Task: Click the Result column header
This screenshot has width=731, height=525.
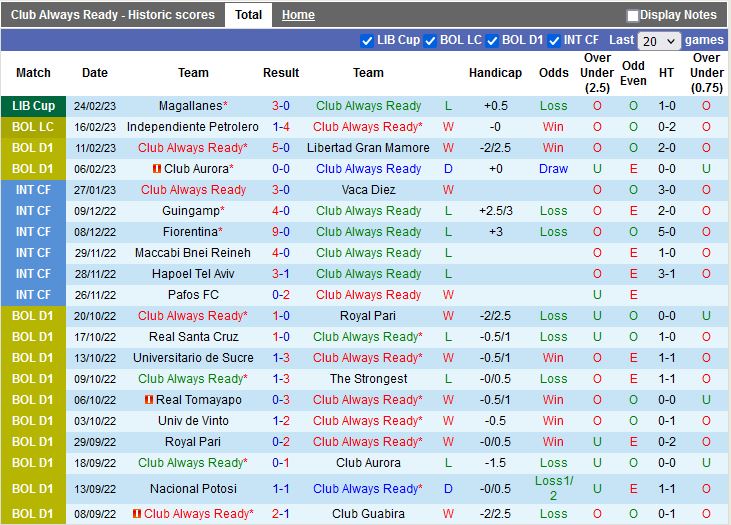Action: coord(281,73)
